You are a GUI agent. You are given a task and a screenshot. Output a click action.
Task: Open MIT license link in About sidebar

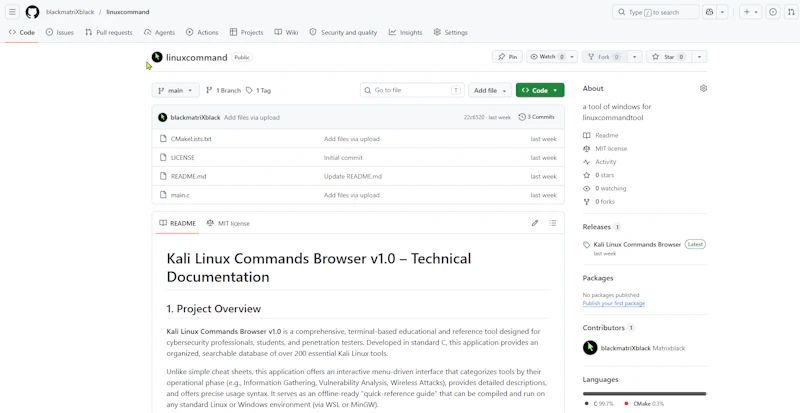[x=605, y=149]
